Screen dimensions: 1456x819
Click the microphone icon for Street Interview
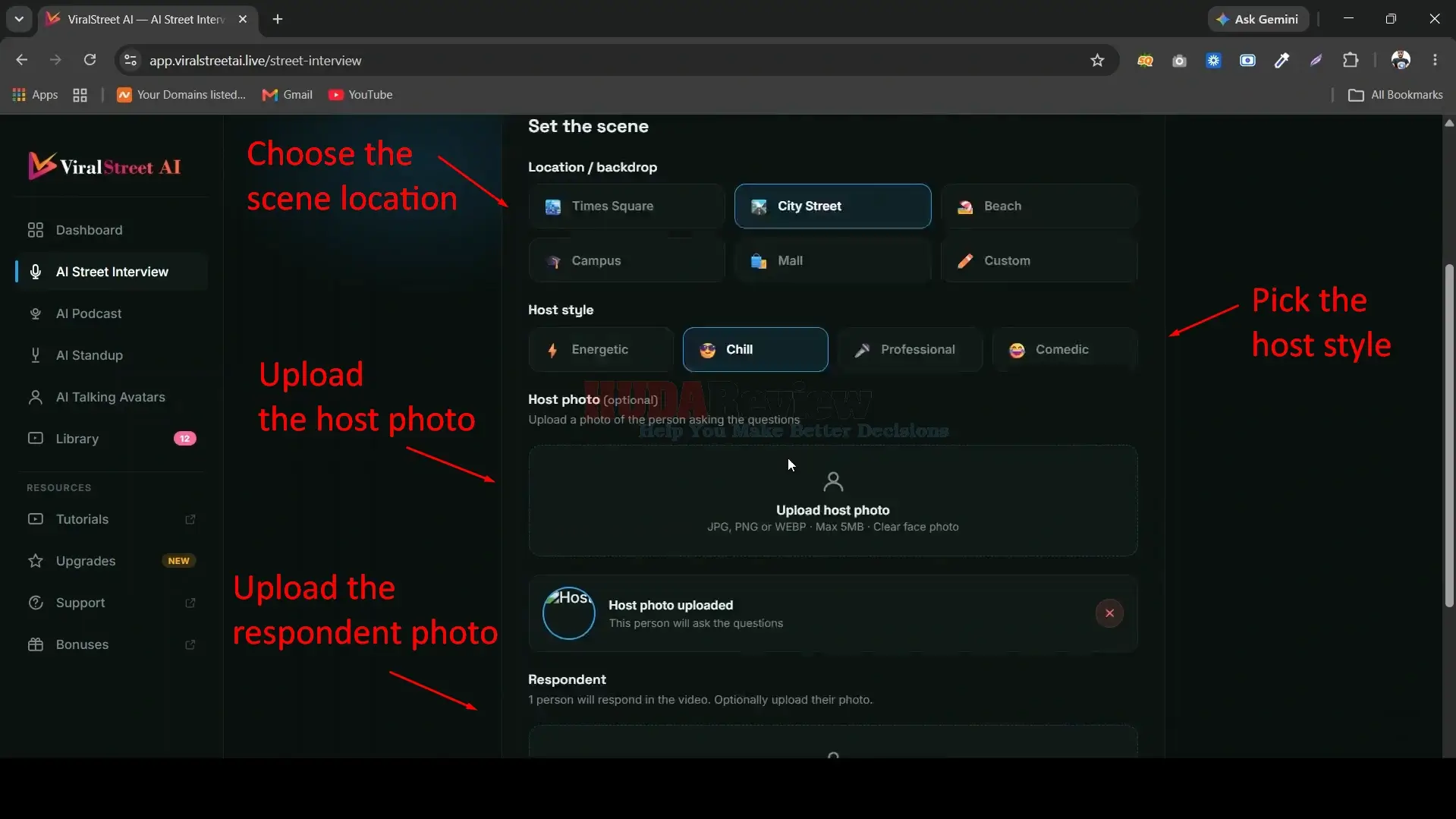pos(36,272)
